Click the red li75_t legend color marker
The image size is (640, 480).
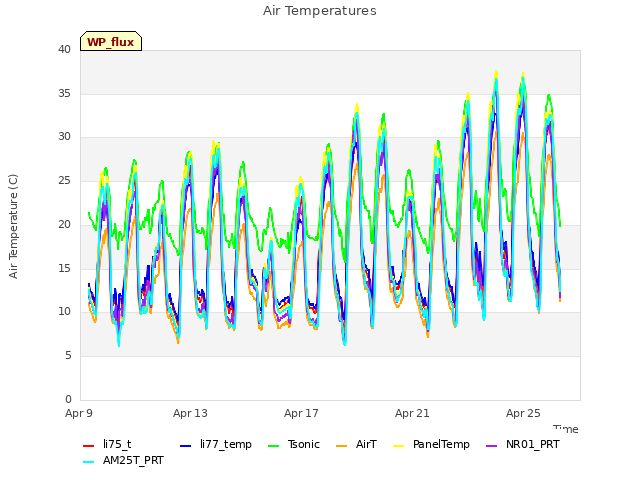(89, 445)
